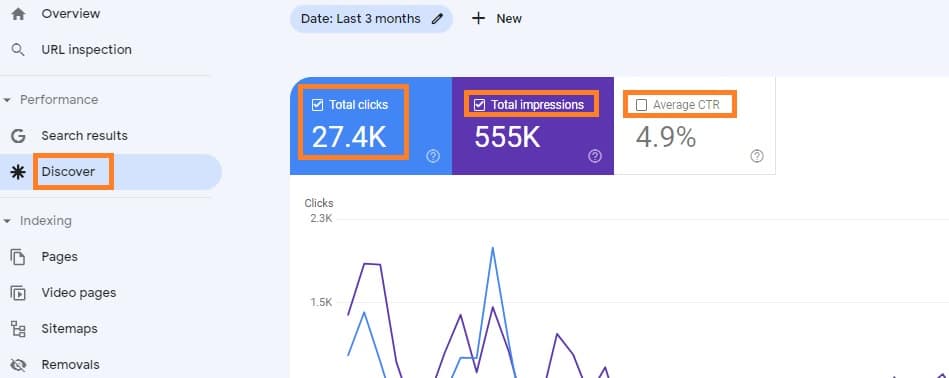Click the Pages documents icon
The height and width of the screenshot is (378, 949).
click(18, 257)
